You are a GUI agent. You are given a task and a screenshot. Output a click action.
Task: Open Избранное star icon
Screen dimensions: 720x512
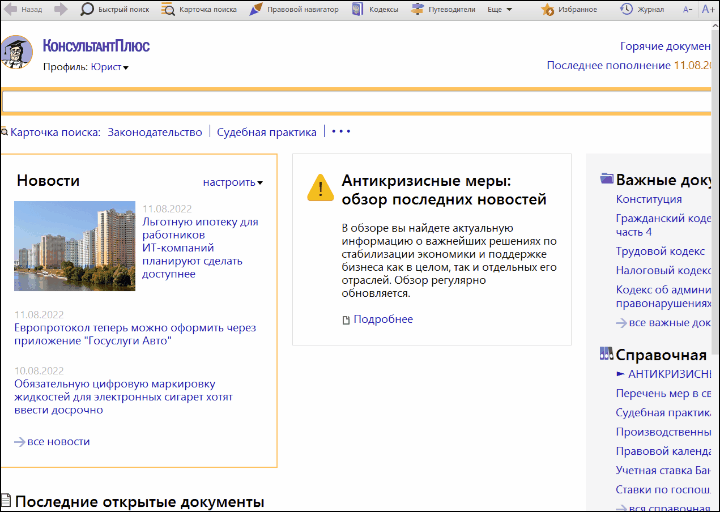pos(547,9)
